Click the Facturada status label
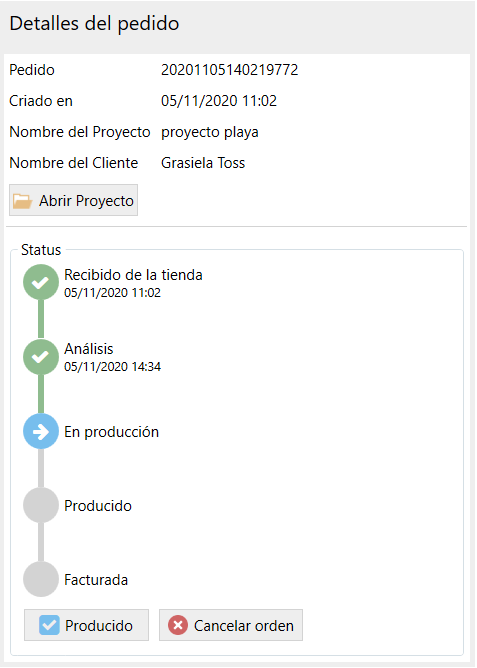The height and width of the screenshot is (668, 477). tap(96, 580)
